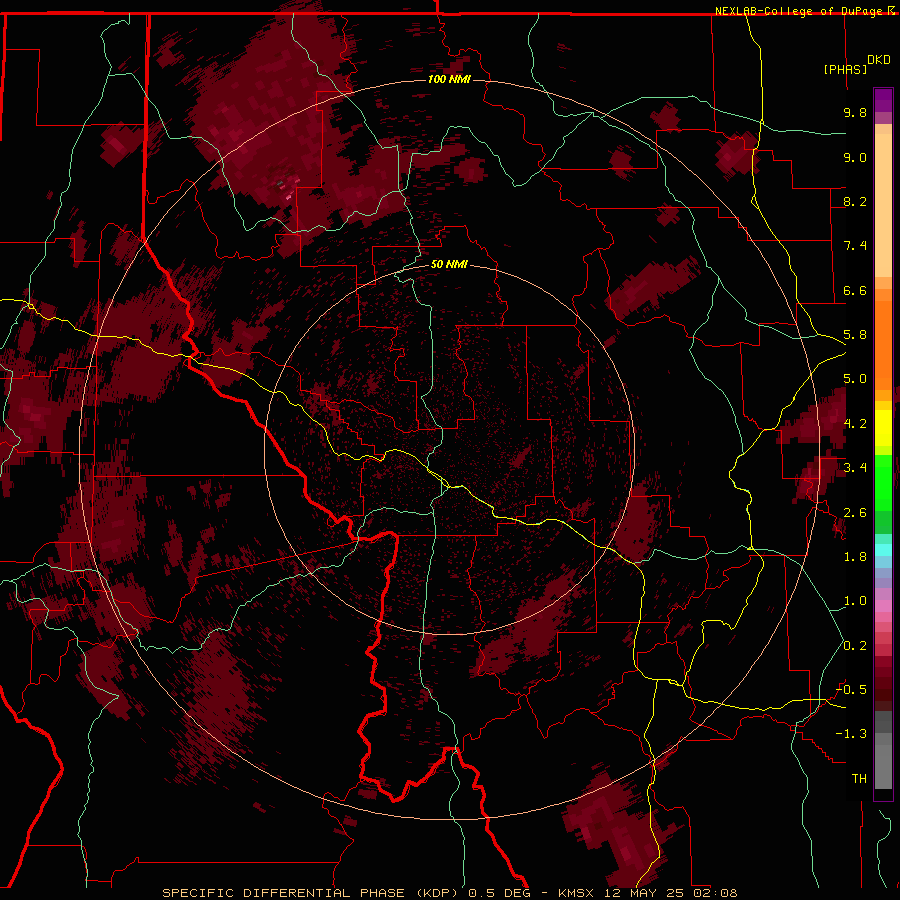Viewport: 900px width, 900px height.
Task: Click the TH threshold label on the scale
Action: pos(859,779)
